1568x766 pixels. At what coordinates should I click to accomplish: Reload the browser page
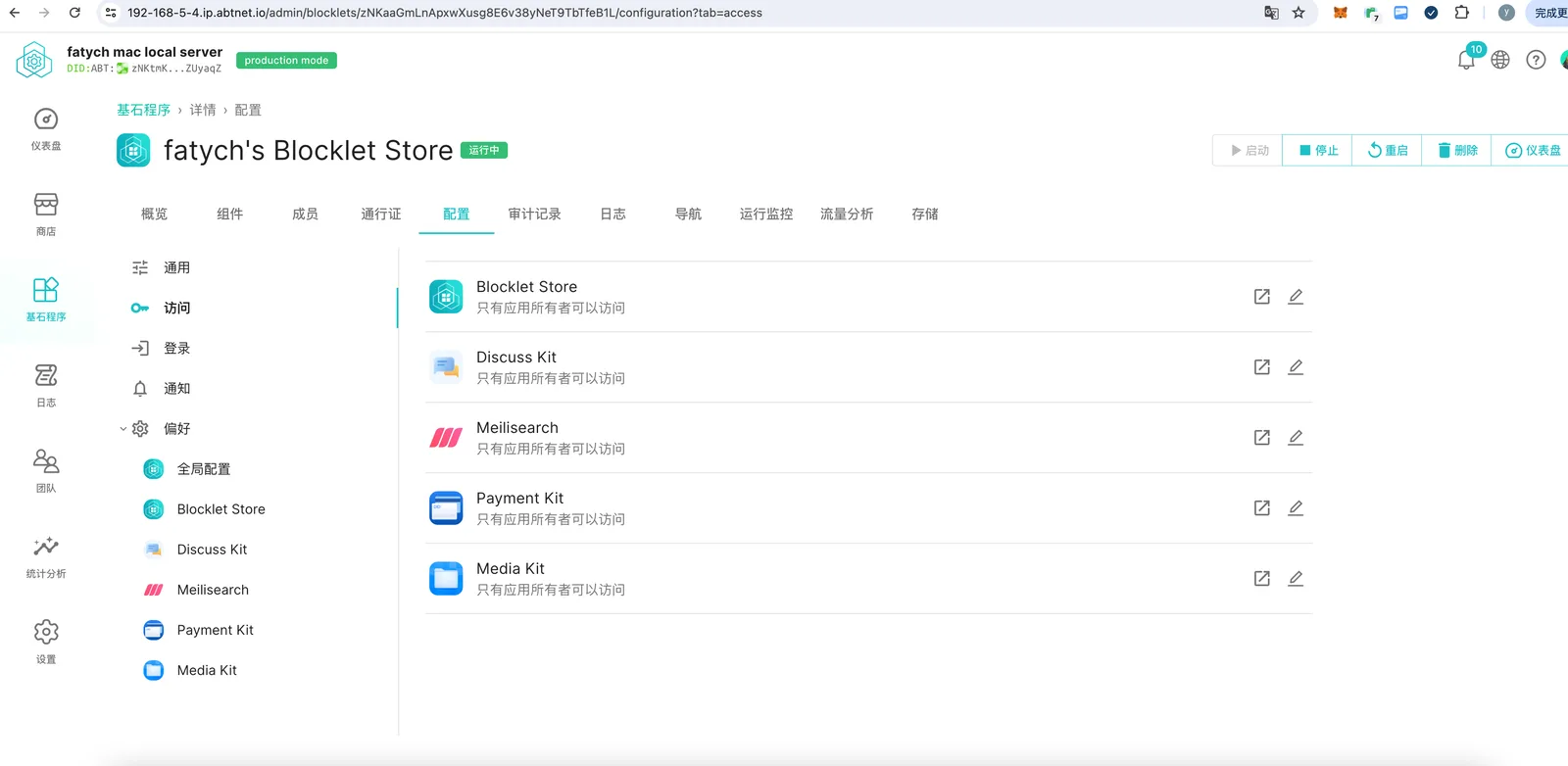click(74, 13)
